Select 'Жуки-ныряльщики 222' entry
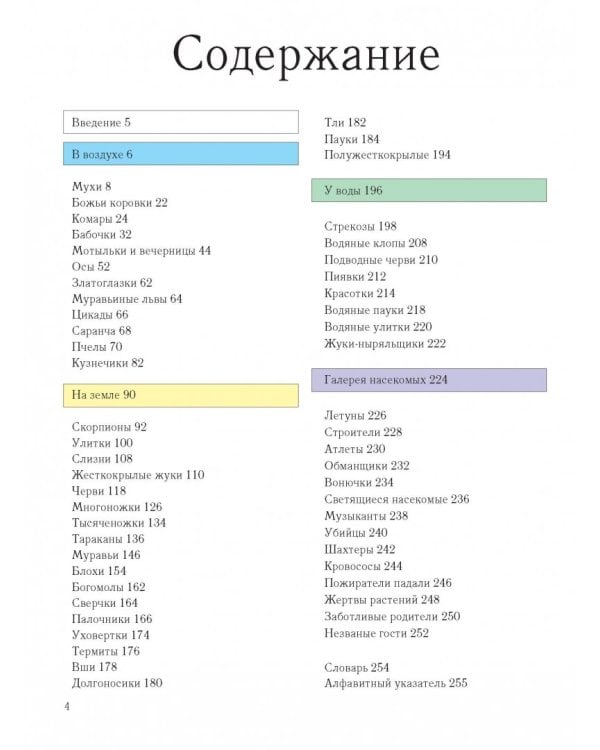The width and height of the screenshot is (600, 750). click(x=385, y=343)
